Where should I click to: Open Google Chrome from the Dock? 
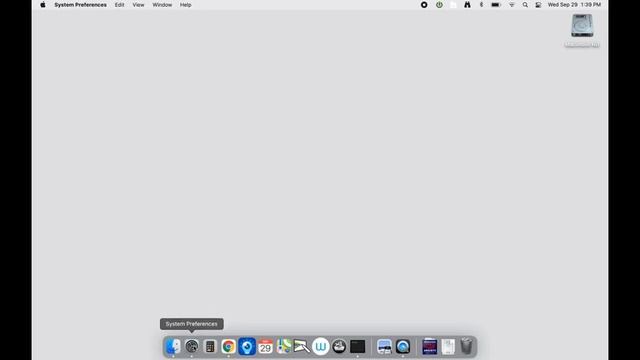pos(229,347)
